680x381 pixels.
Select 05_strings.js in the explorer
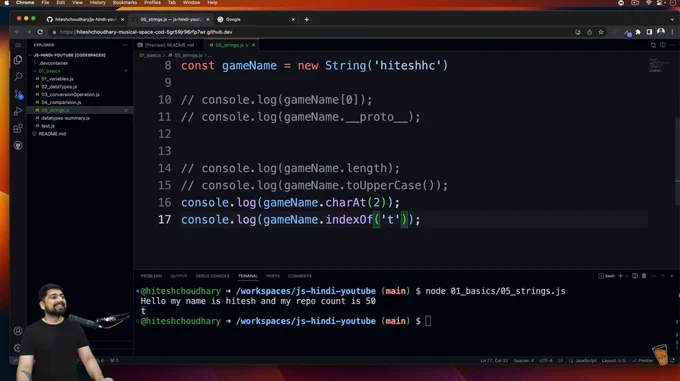pyautogui.click(x=80, y=110)
